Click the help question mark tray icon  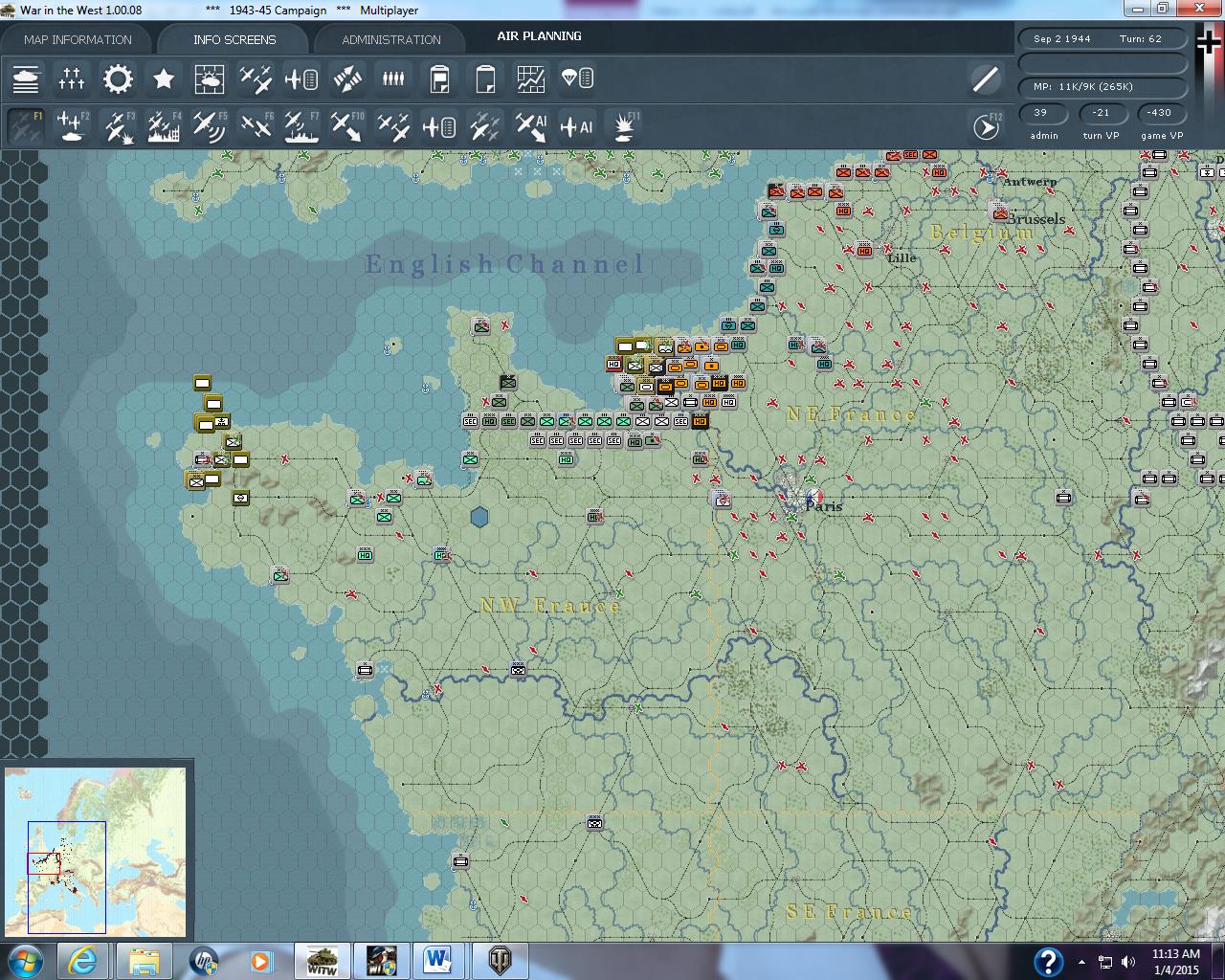(x=1049, y=961)
